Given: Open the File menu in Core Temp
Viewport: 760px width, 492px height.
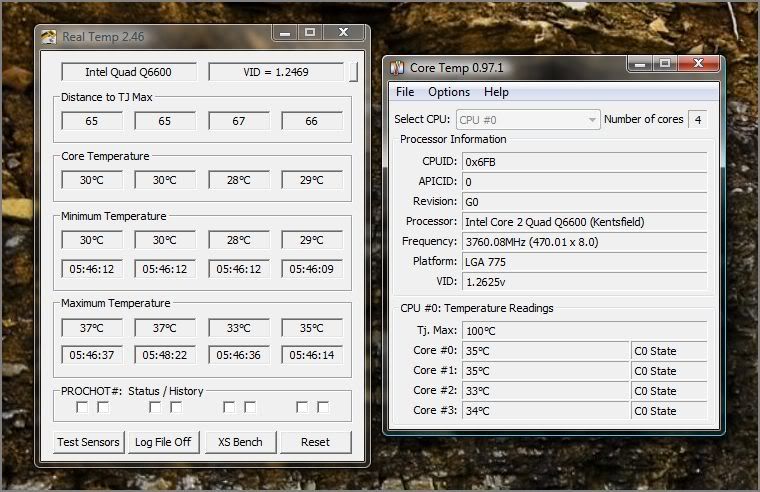Looking at the screenshot, I should (x=405, y=92).
